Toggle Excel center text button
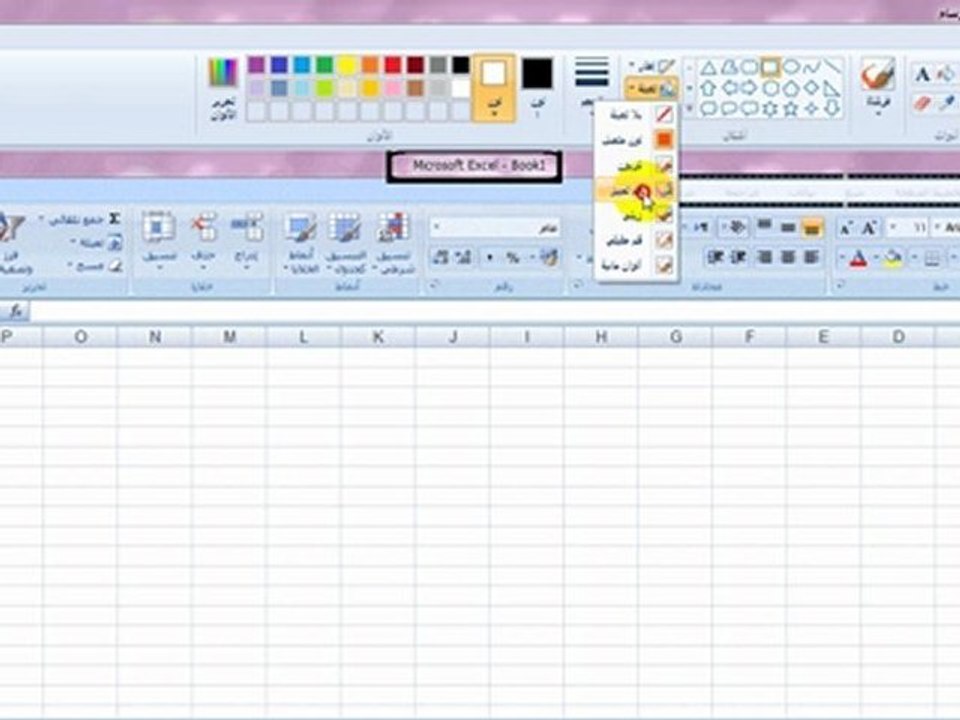The image size is (960, 720). click(x=788, y=257)
